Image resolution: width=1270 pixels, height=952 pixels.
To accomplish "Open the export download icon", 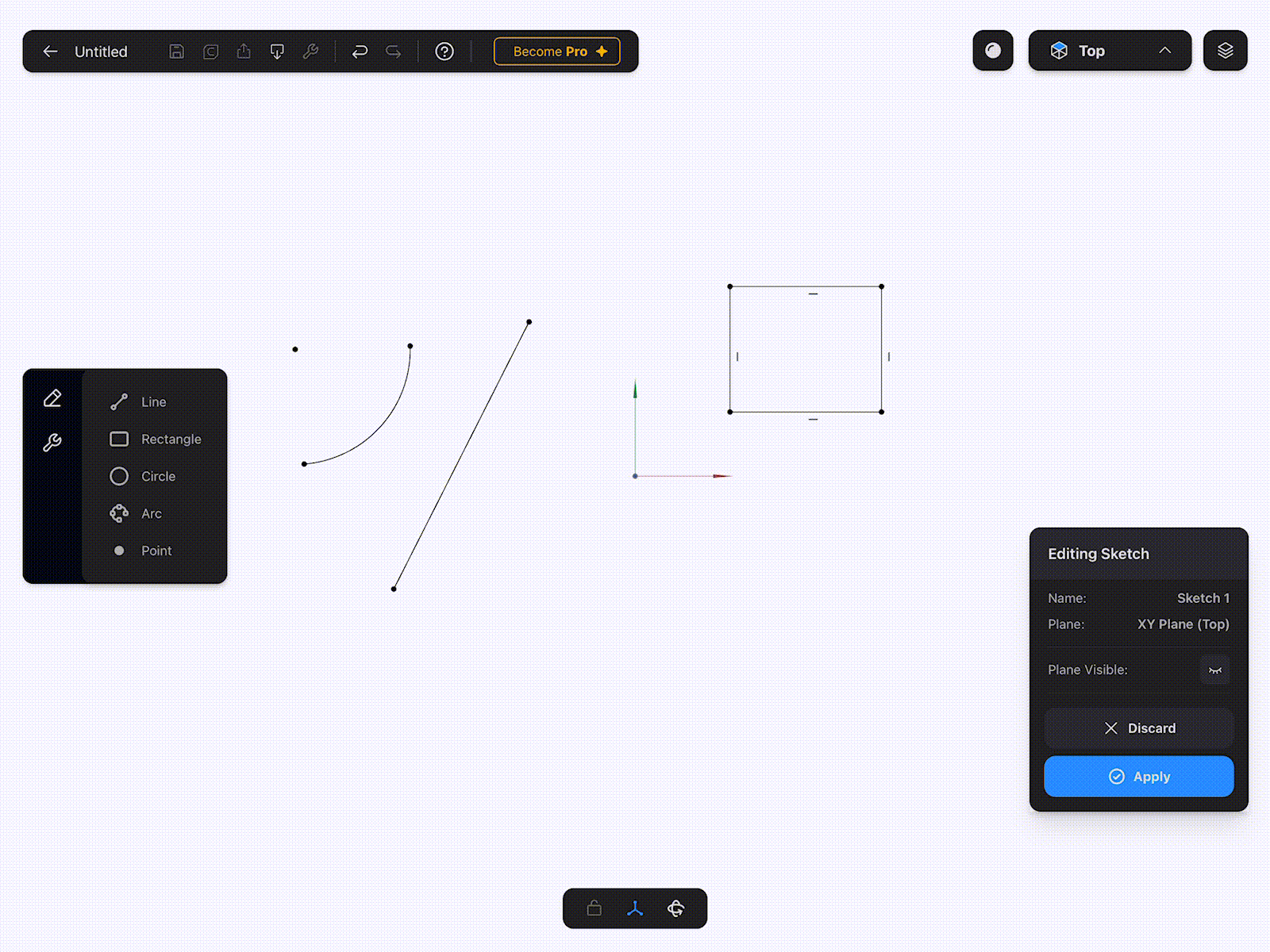I will coord(277,51).
